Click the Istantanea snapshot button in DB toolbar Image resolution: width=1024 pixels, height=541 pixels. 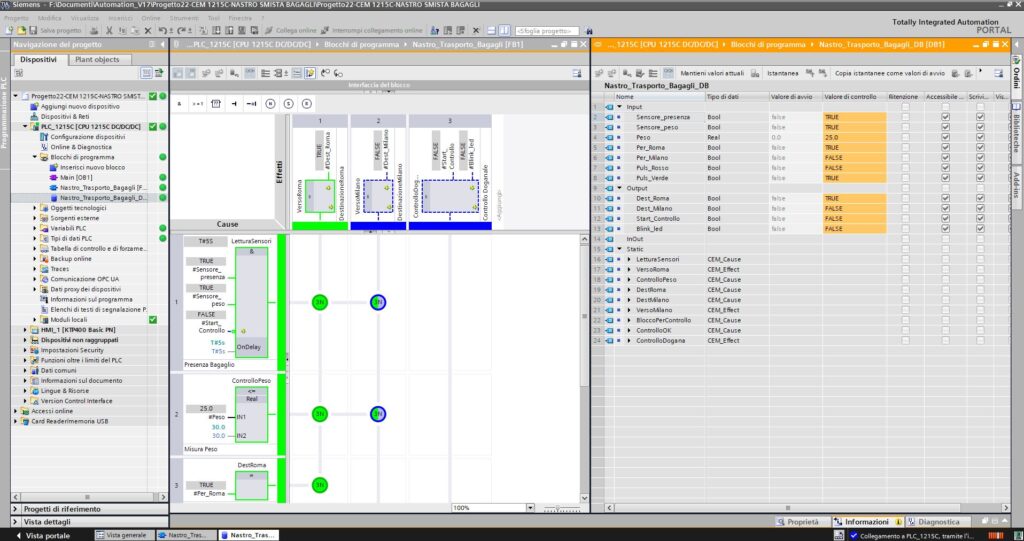783,74
